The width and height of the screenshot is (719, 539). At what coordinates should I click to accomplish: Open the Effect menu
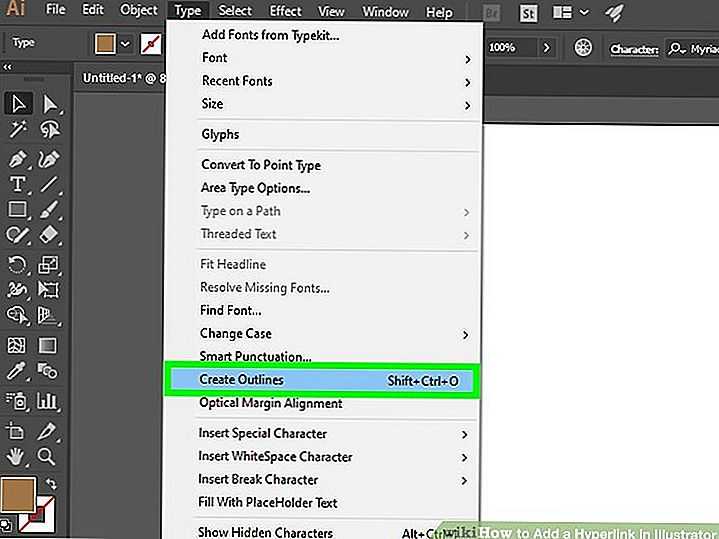(x=285, y=11)
